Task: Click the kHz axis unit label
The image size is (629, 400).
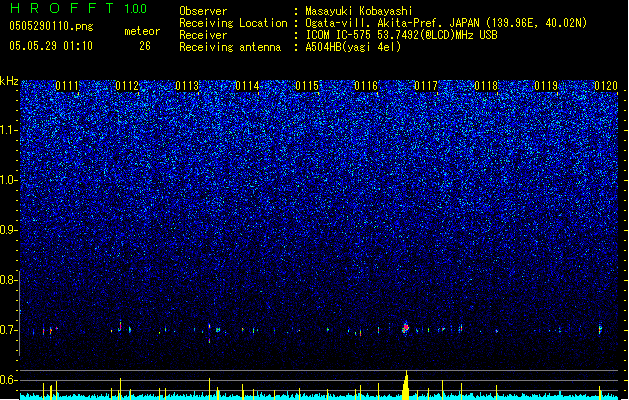Action: [9, 81]
